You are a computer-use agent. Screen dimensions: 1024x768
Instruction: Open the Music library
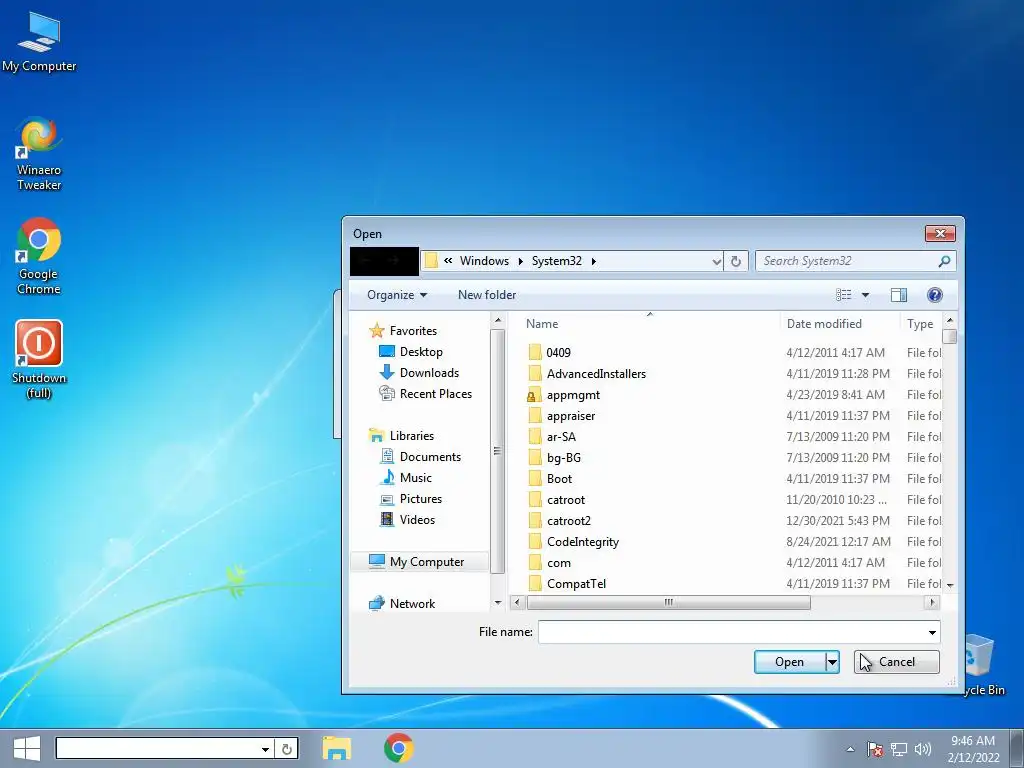[x=406, y=477]
